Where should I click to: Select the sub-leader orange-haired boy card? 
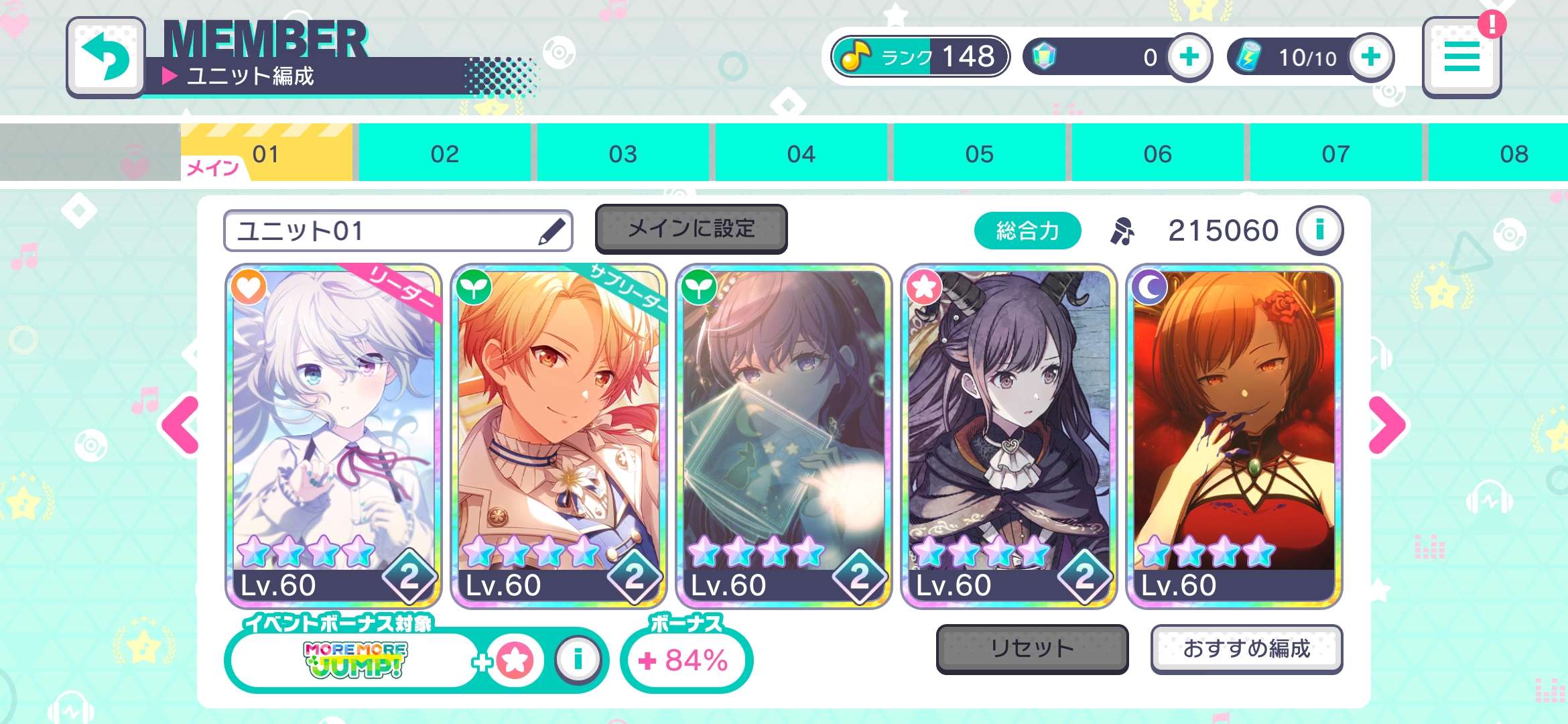click(x=558, y=436)
